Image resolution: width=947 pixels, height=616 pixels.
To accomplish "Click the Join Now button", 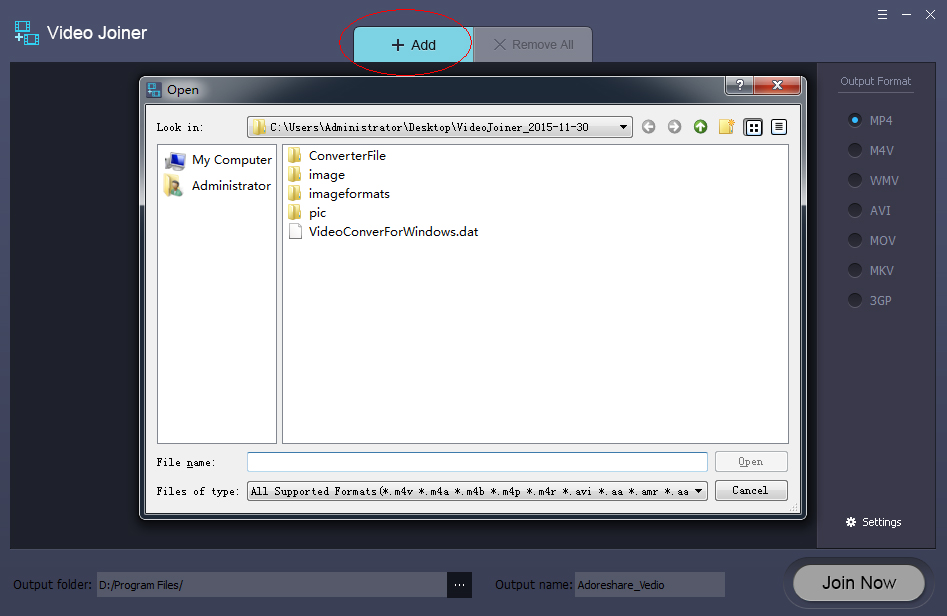I will [858, 583].
